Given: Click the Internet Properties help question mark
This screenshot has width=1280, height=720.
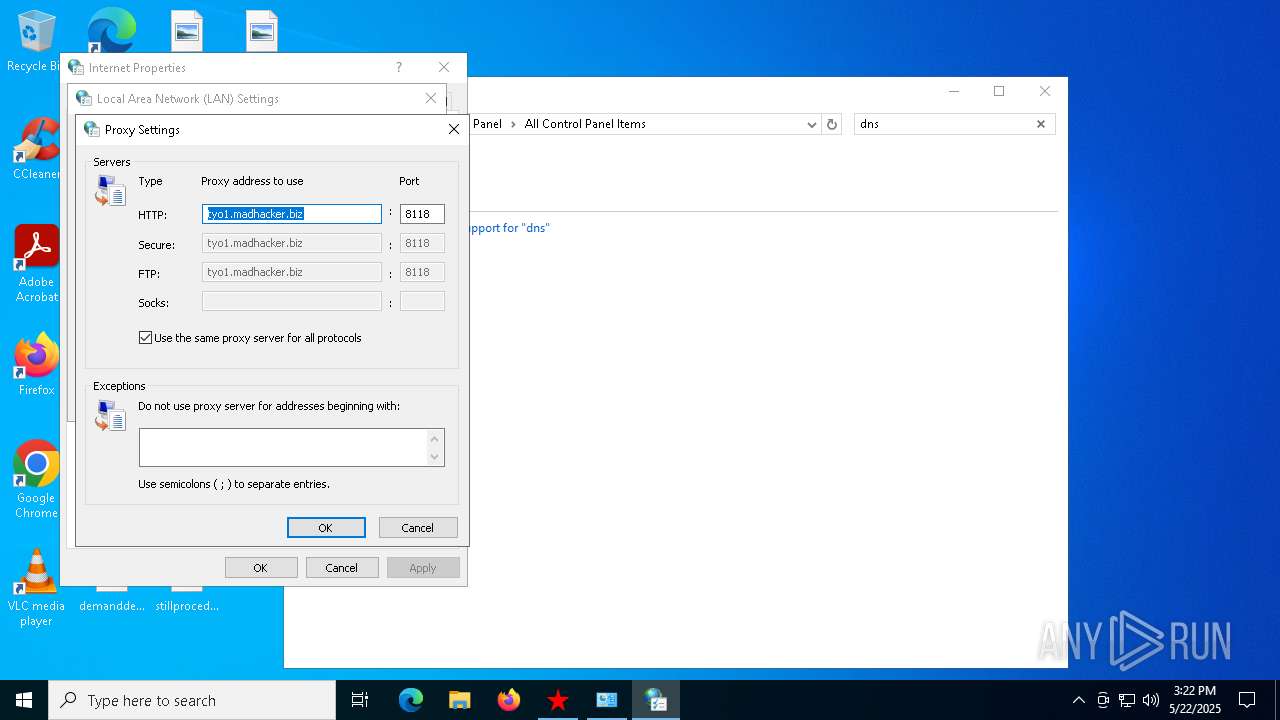Looking at the screenshot, I should pyautogui.click(x=399, y=67).
